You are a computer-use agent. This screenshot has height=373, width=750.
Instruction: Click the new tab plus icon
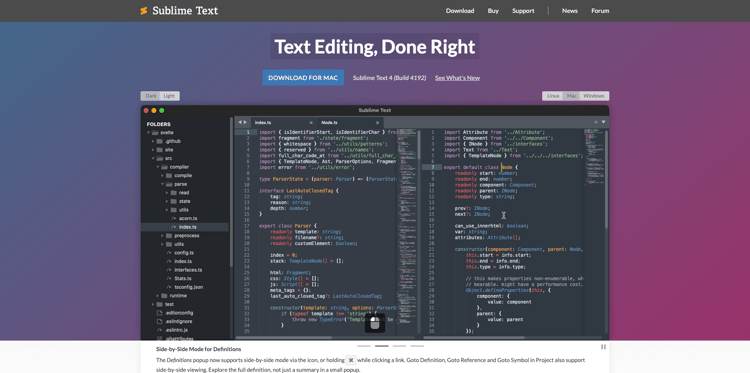[596, 122]
